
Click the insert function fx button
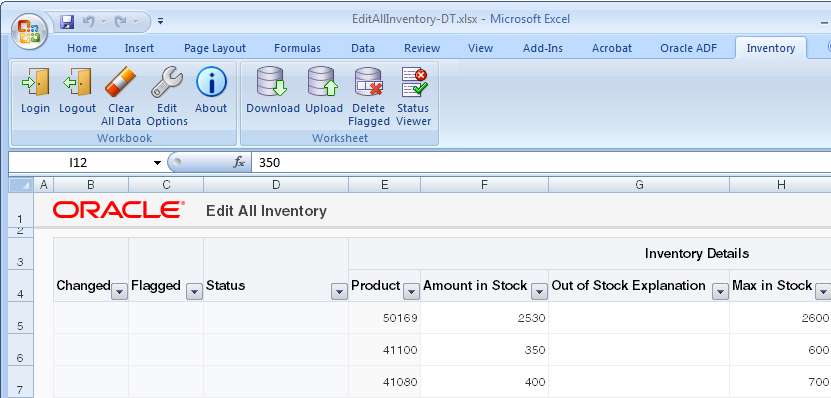click(x=239, y=163)
